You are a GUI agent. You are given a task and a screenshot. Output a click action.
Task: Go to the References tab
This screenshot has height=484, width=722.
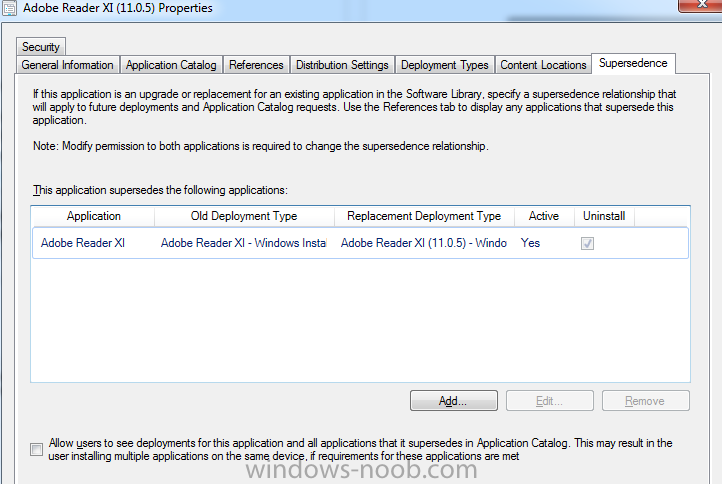pos(256,65)
